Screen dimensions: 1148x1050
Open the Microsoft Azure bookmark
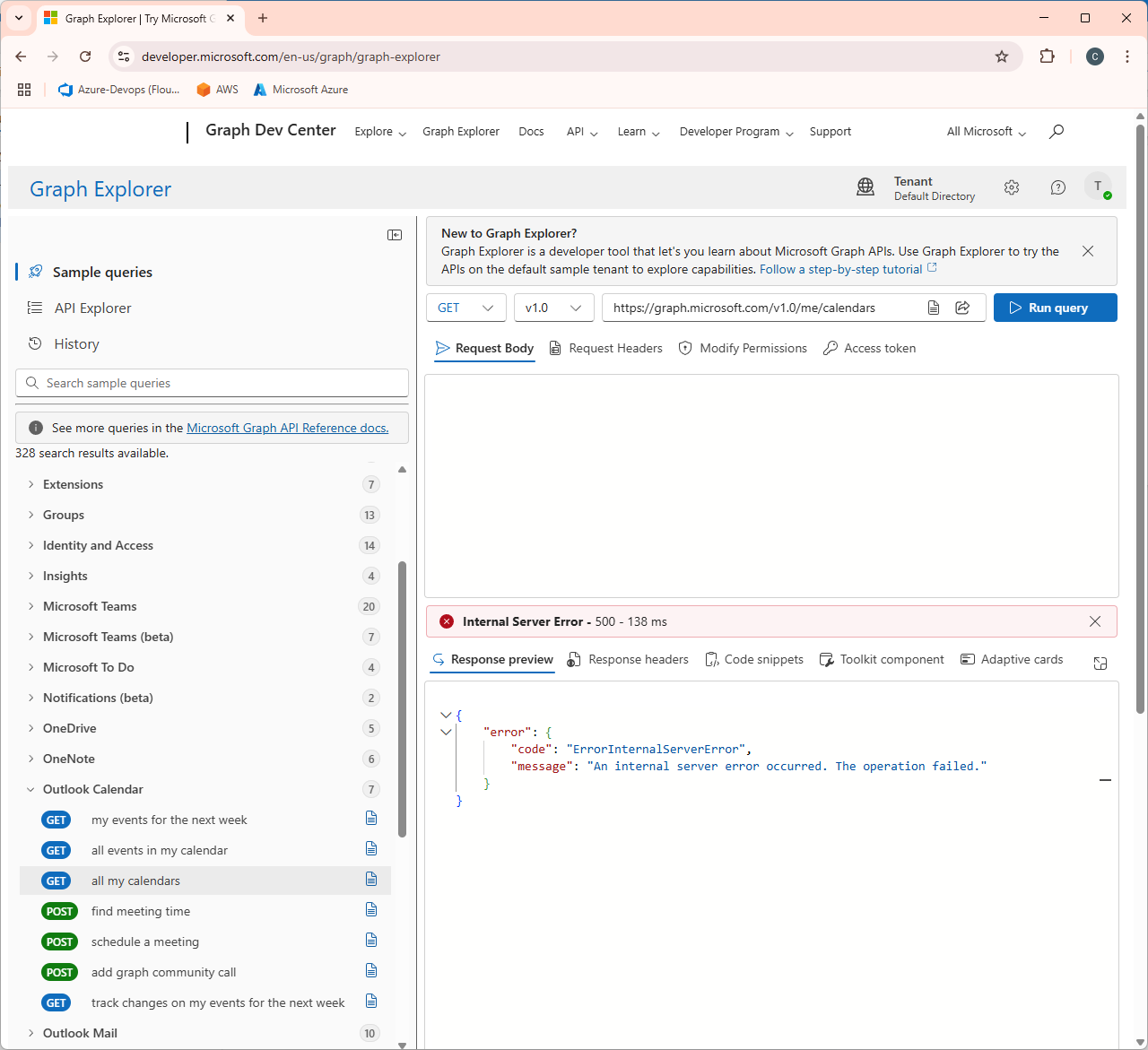point(300,90)
